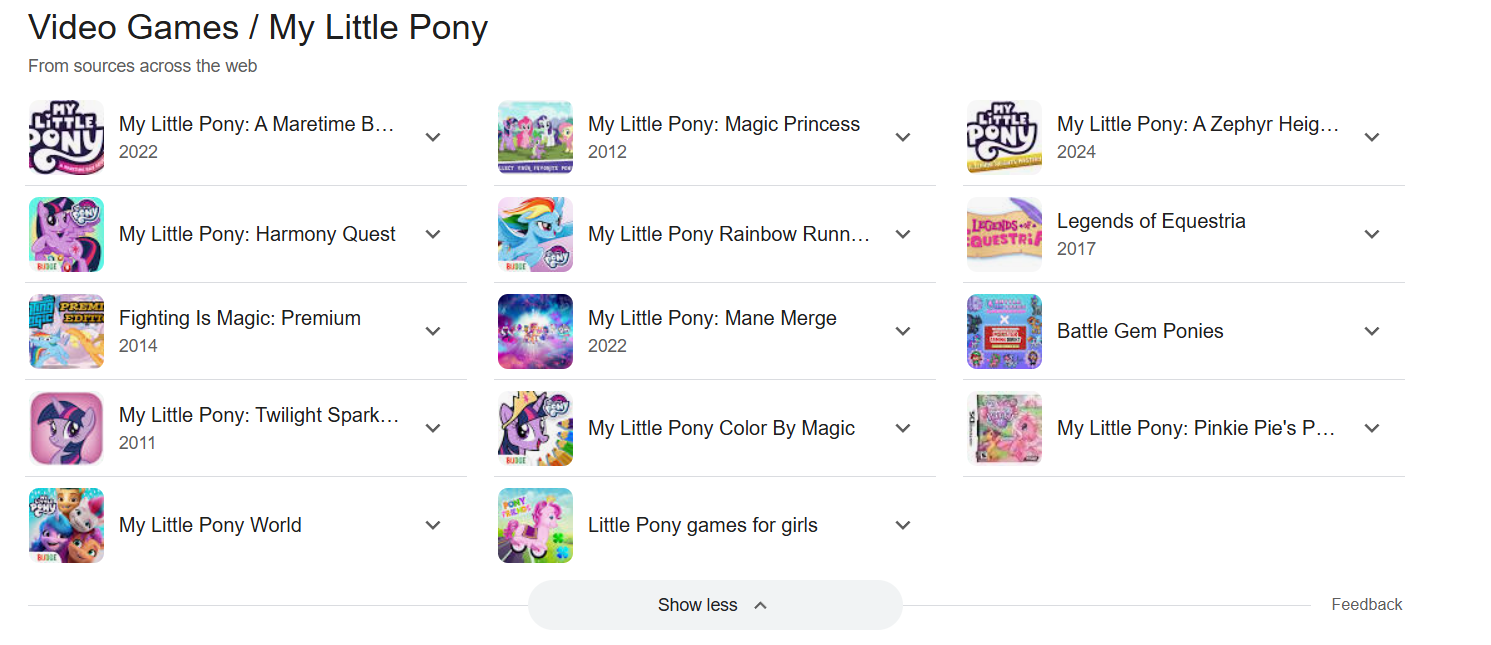Expand the Mane Merge details arrow
This screenshot has width=1491, height=645.
pos(903,331)
